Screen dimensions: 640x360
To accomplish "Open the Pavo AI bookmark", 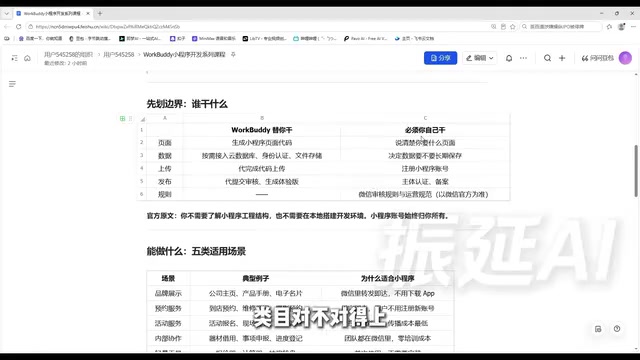I will [365, 38].
